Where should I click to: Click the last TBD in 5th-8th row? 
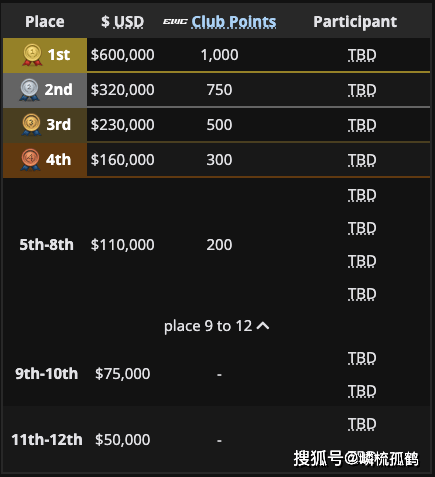tap(362, 294)
